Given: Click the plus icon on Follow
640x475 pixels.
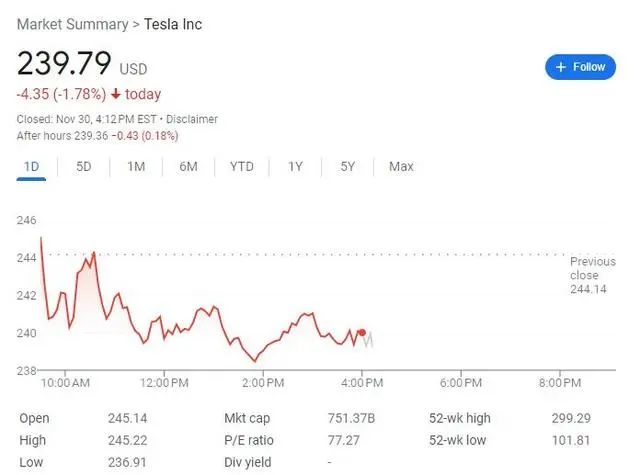Looking at the screenshot, I should tap(561, 67).
